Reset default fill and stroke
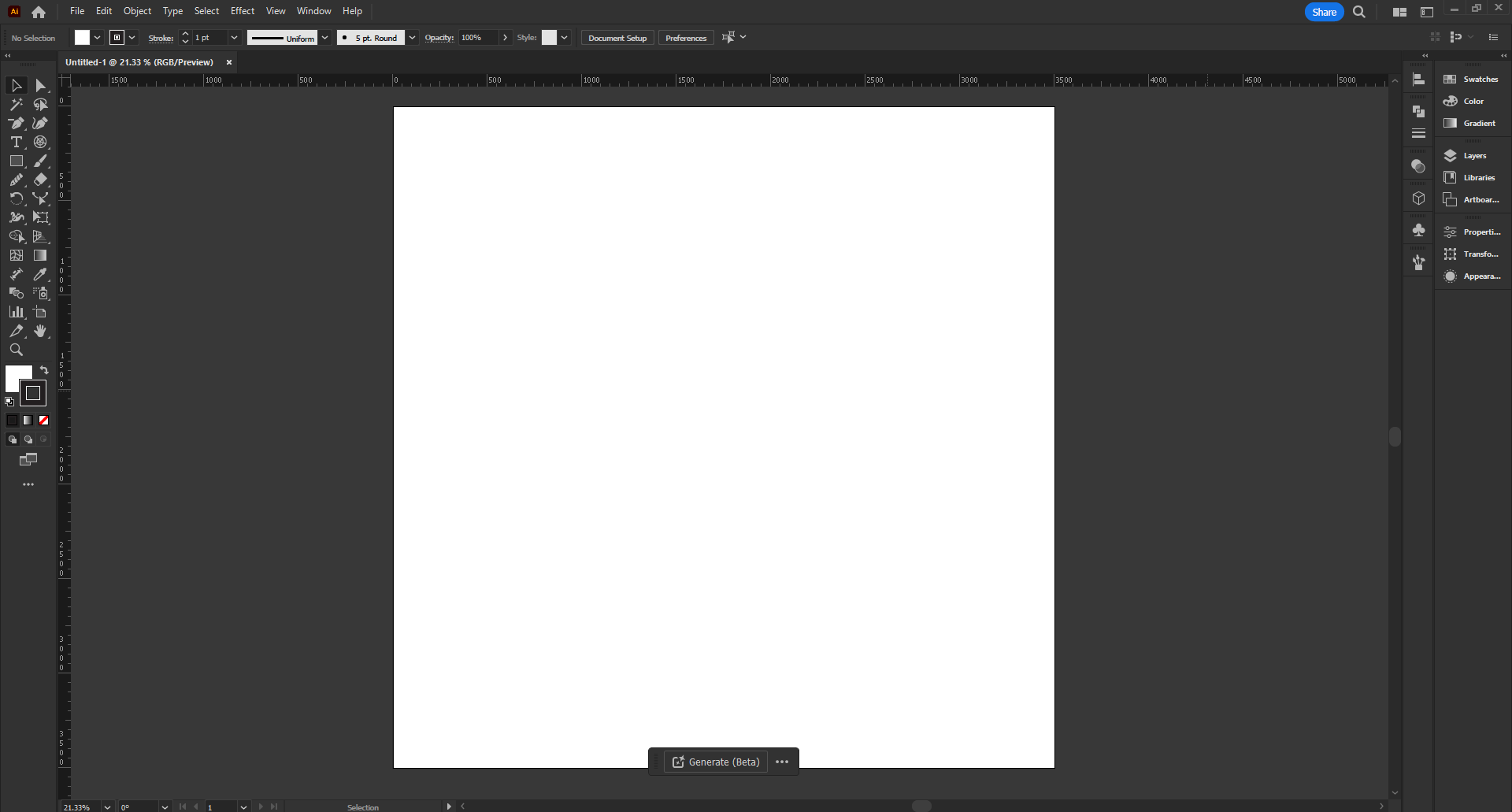The width and height of the screenshot is (1512, 812). tap(9, 402)
